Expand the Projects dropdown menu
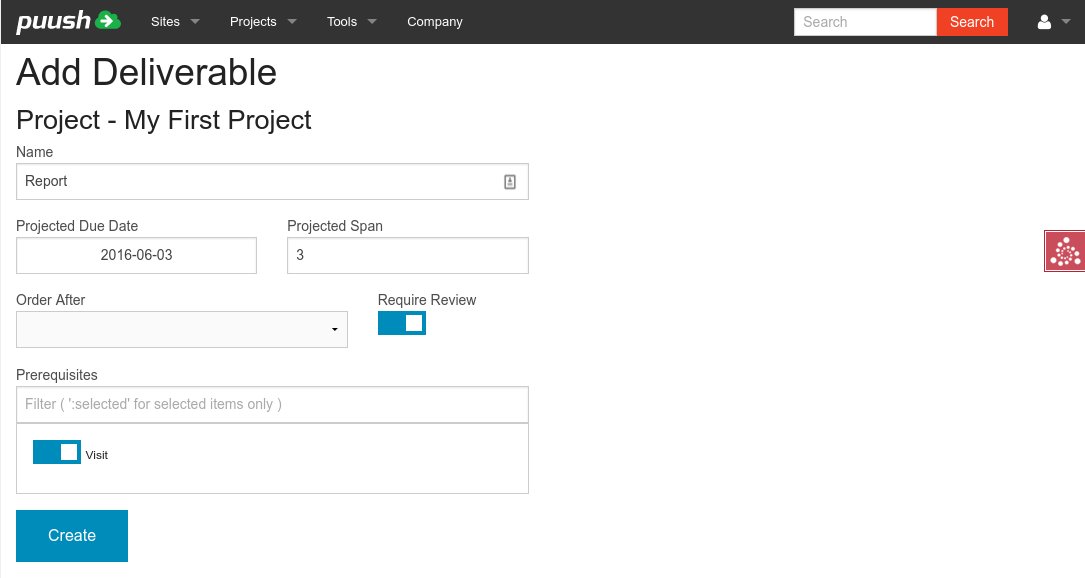1085x578 pixels. point(263,22)
